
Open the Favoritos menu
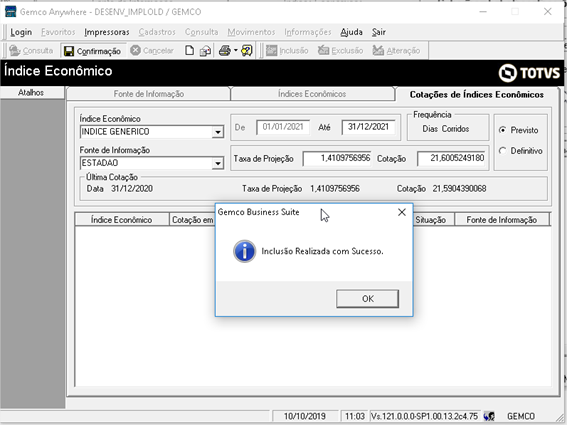[58, 32]
